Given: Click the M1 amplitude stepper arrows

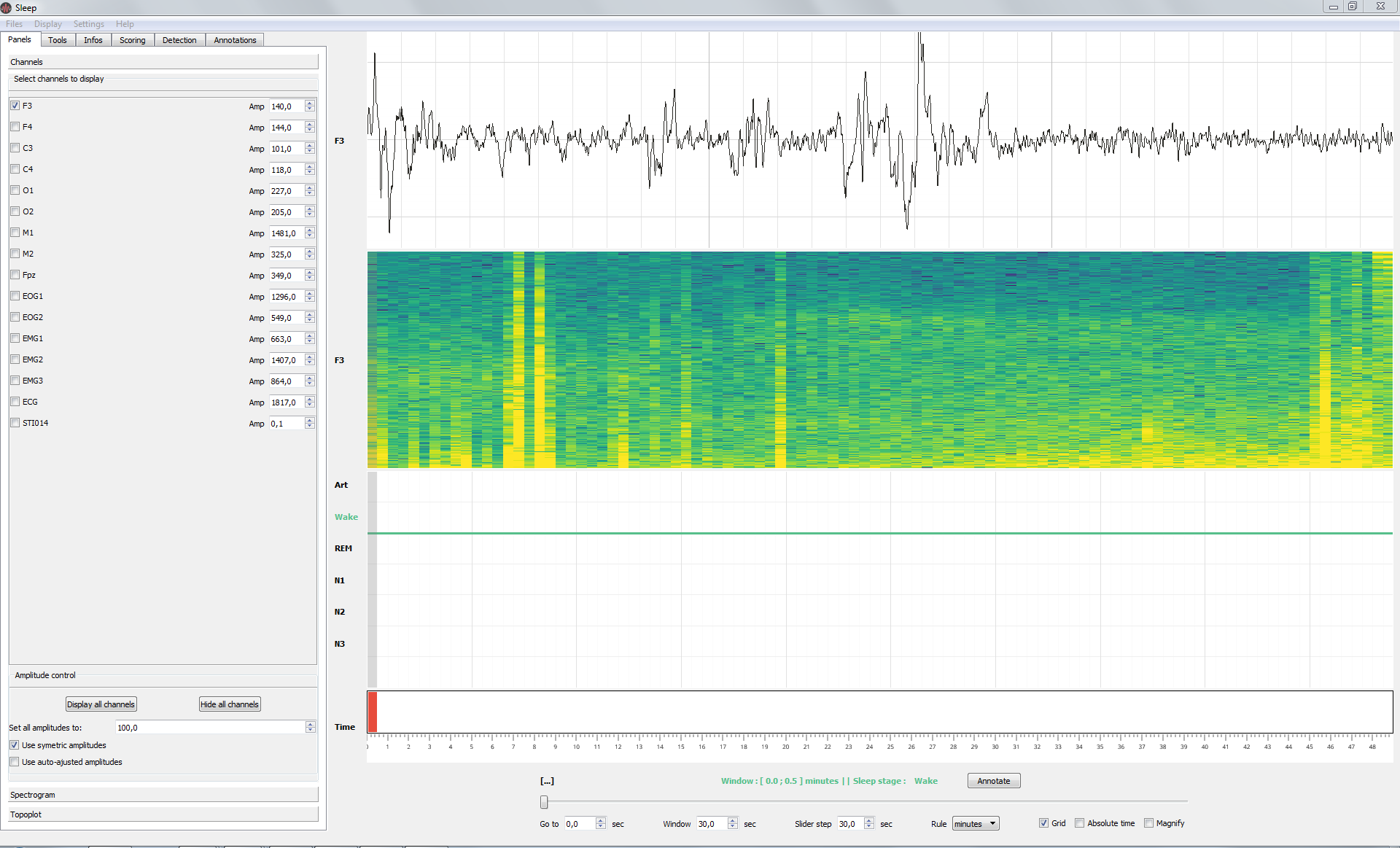Looking at the screenshot, I should pos(310,233).
